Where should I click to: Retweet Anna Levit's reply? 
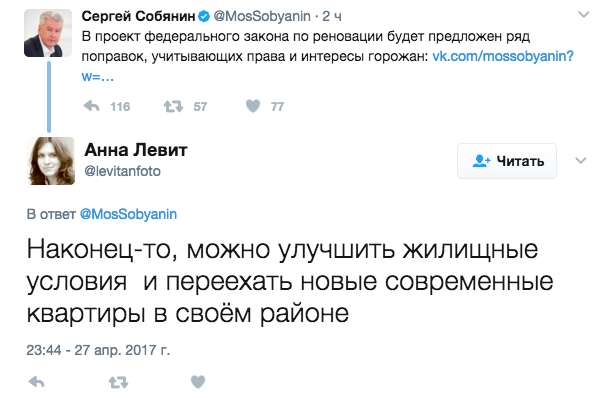[x=118, y=383]
